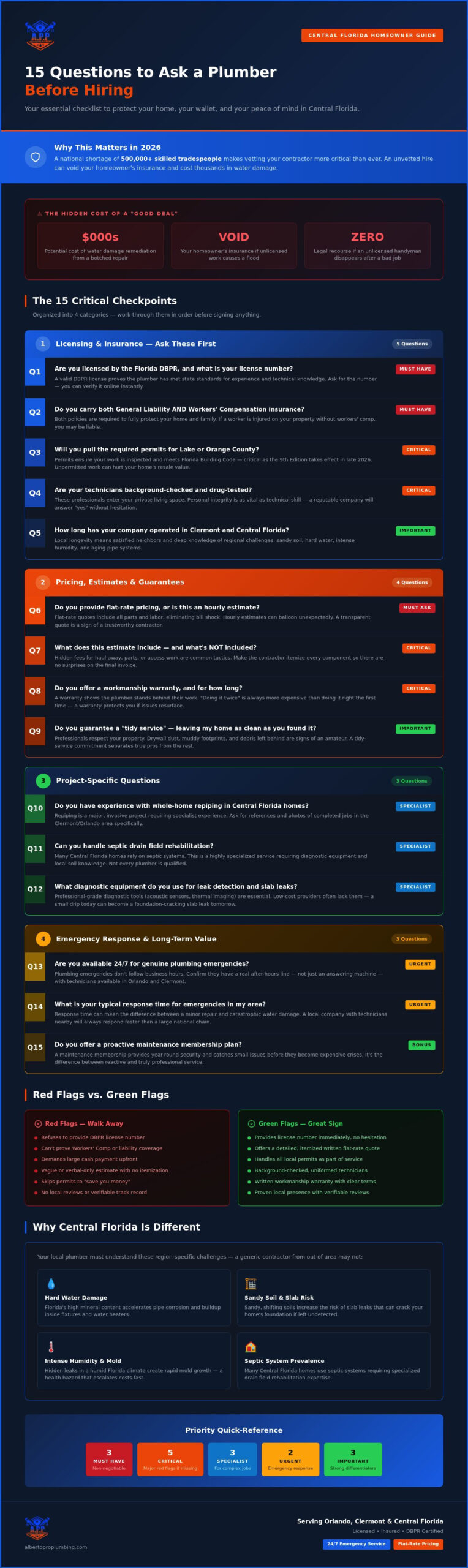468x1568 pixels.
Task: Select the Pricing, Estimates & Guarantees header
Action: tap(234, 582)
